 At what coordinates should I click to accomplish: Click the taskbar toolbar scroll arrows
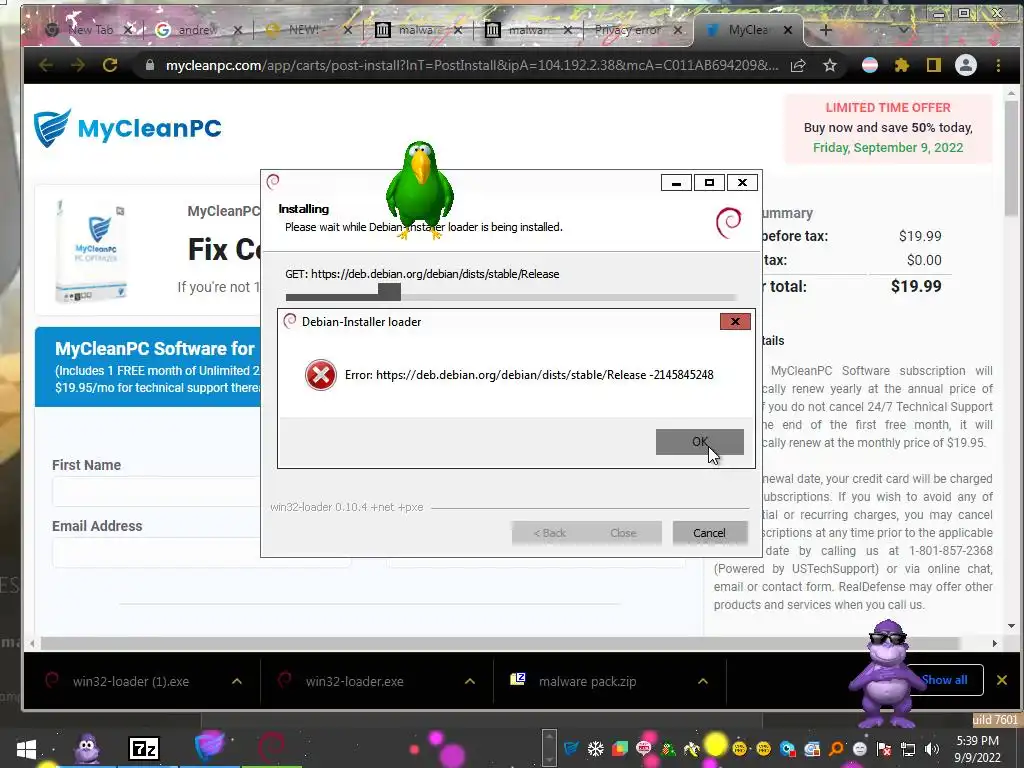tap(549, 748)
